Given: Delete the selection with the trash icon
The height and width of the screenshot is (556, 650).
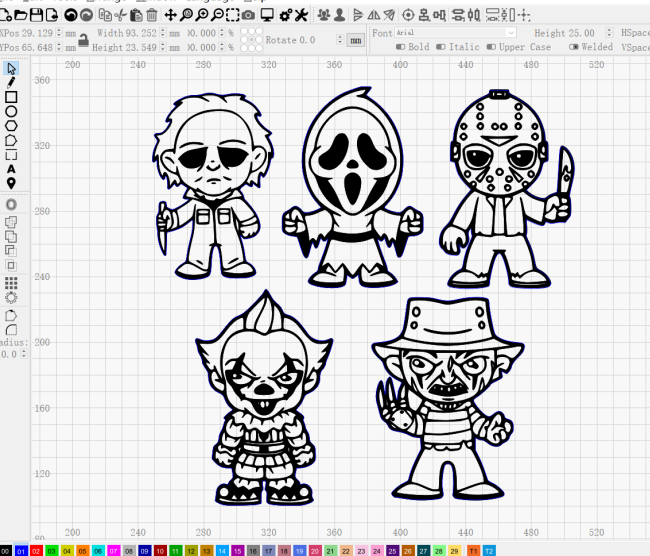Looking at the screenshot, I should 152,16.
